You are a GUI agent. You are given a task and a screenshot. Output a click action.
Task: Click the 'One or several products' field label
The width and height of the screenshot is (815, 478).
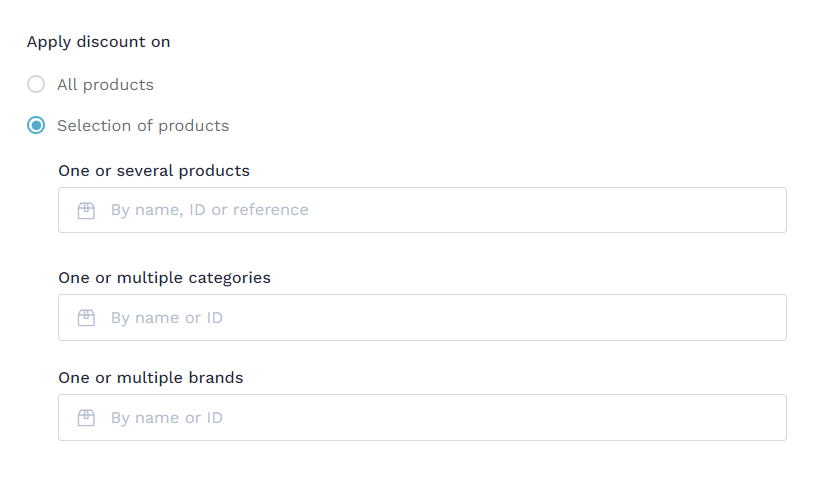(x=154, y=171)
